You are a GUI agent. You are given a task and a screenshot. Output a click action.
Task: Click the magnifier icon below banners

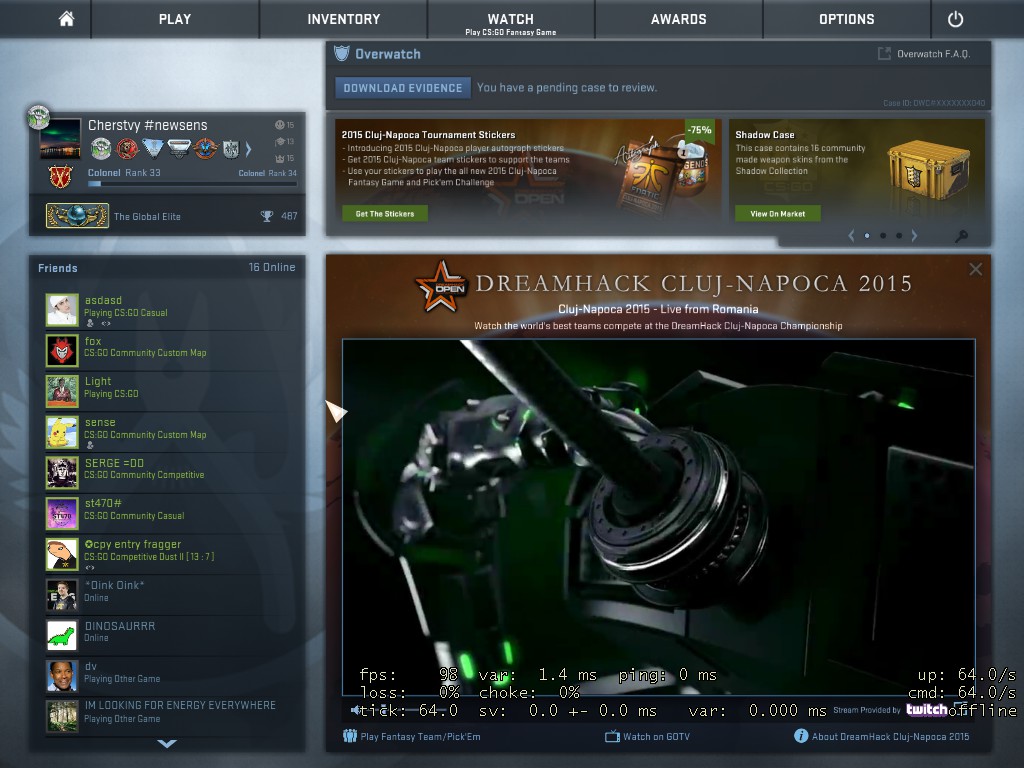click(x=961, y=236)
